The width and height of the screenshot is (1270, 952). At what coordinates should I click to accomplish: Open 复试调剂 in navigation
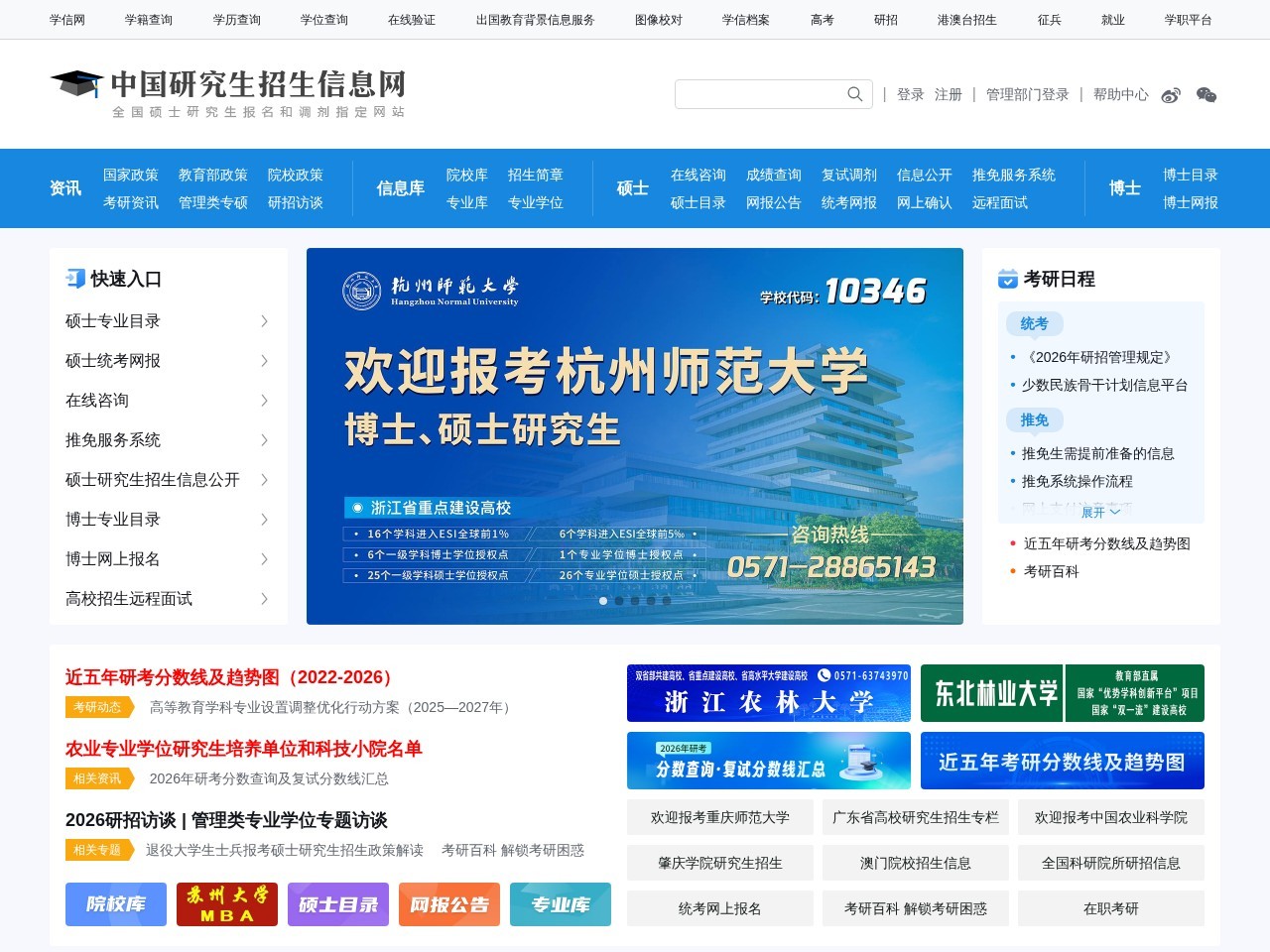click(849, 175)
